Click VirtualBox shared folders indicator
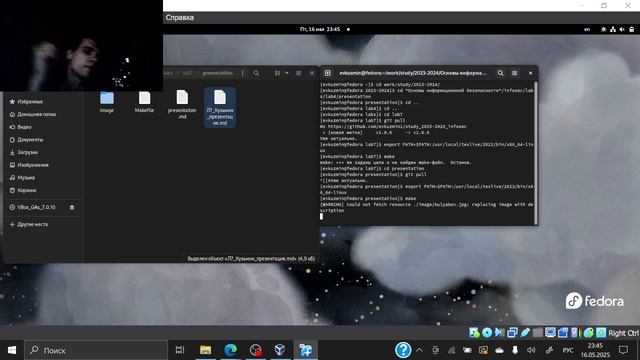Screen dimensions: 640x360 [538, 333]
